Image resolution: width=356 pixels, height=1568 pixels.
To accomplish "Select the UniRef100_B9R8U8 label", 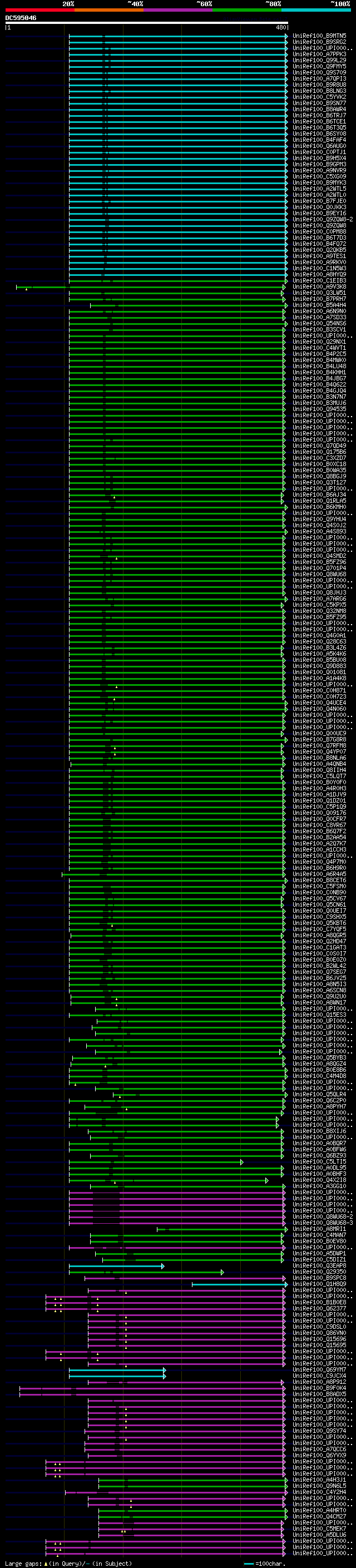I will tap(319, 85).
